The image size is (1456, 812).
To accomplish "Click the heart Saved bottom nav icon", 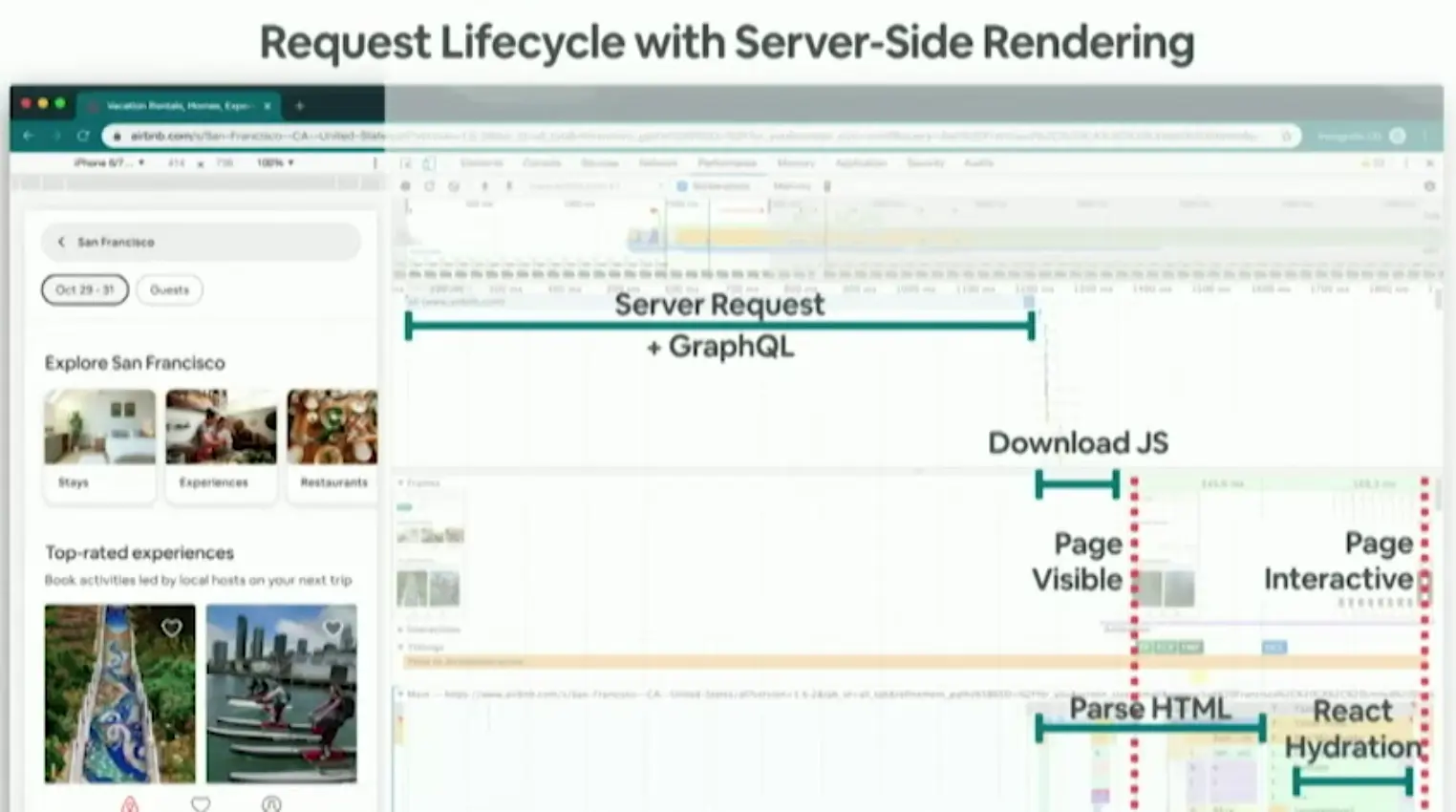I will (x=201, y=804).
